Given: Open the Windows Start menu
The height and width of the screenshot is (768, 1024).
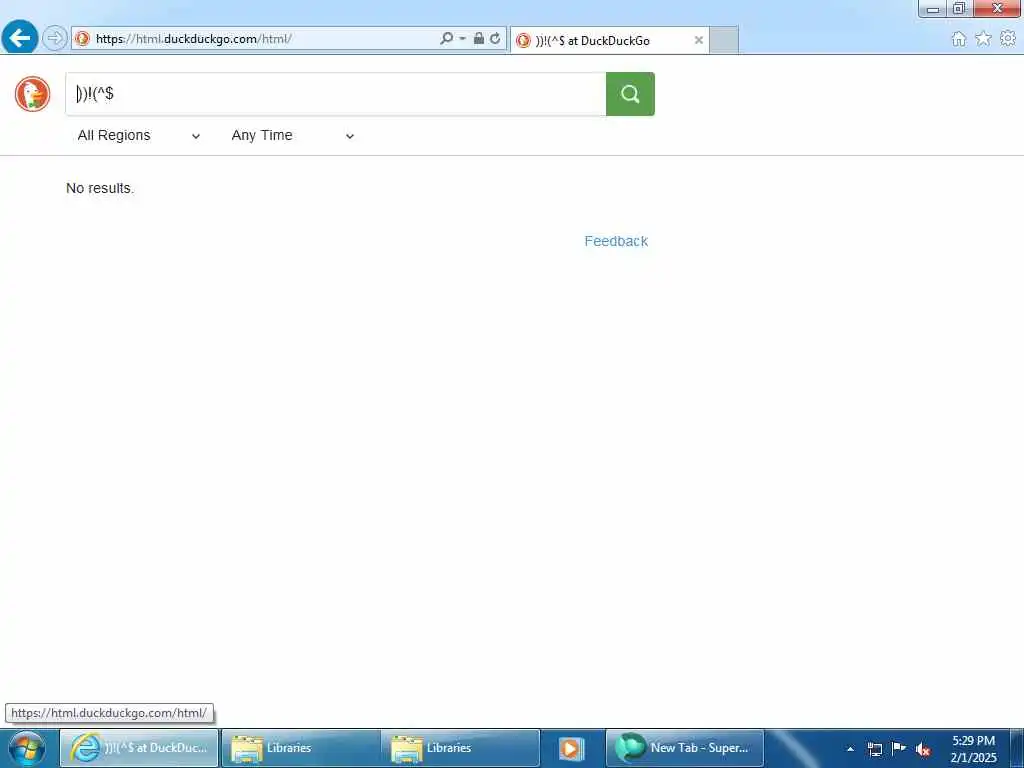Looking at the screenshot, I should [x=26, y=748].
